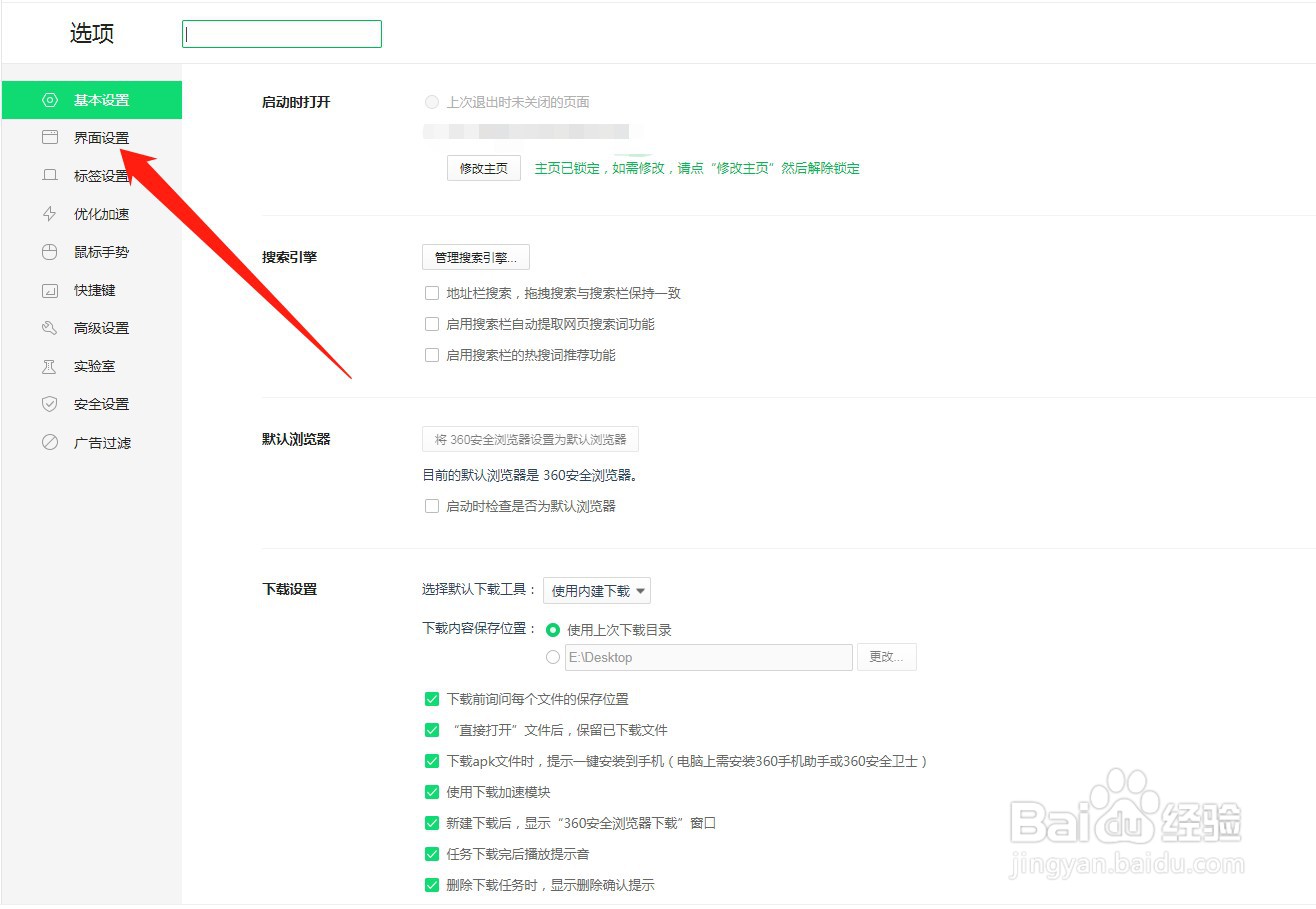Click inside the top search box
This screenshot has width=1316, height=909.
click(281, 33)
